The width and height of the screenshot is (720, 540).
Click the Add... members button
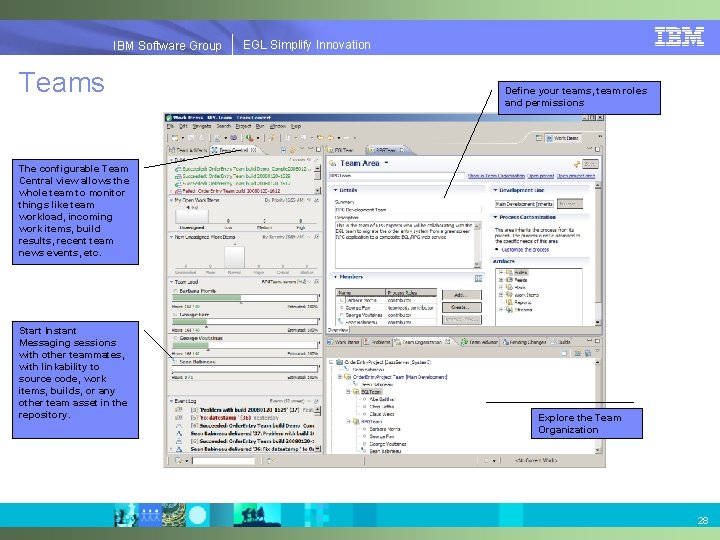click(x=461, y=295)
